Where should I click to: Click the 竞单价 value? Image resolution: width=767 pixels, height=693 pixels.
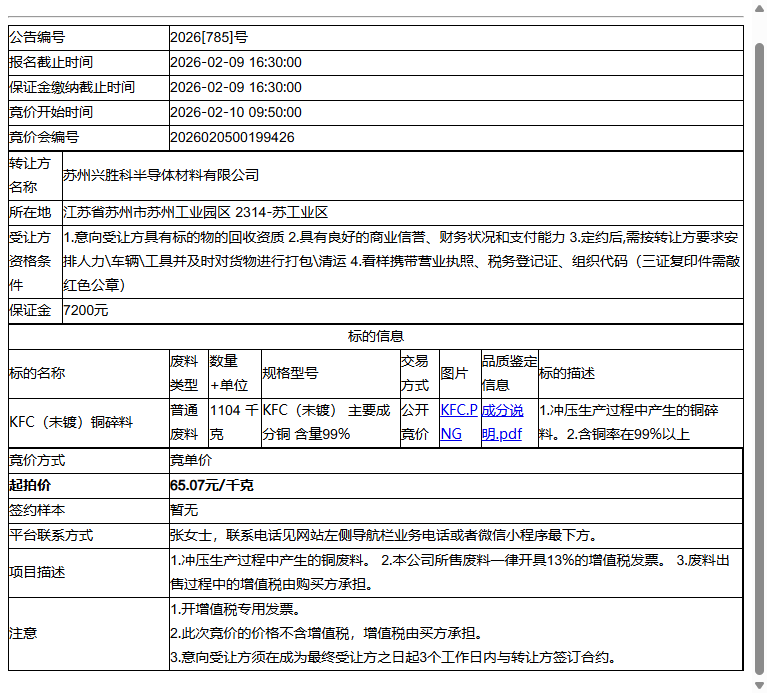coord(191,461)
